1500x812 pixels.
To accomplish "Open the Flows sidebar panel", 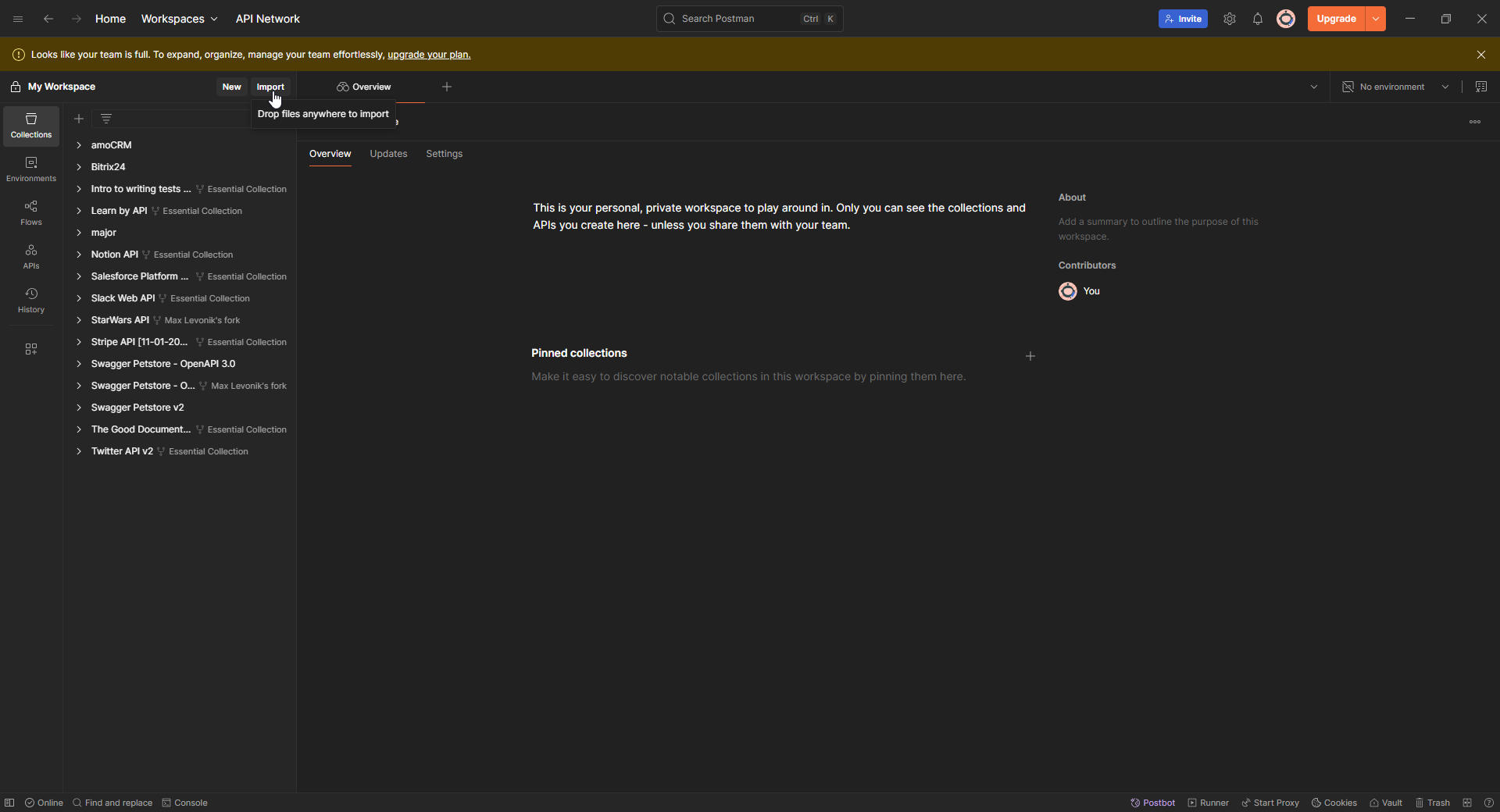I will point(31,213).
